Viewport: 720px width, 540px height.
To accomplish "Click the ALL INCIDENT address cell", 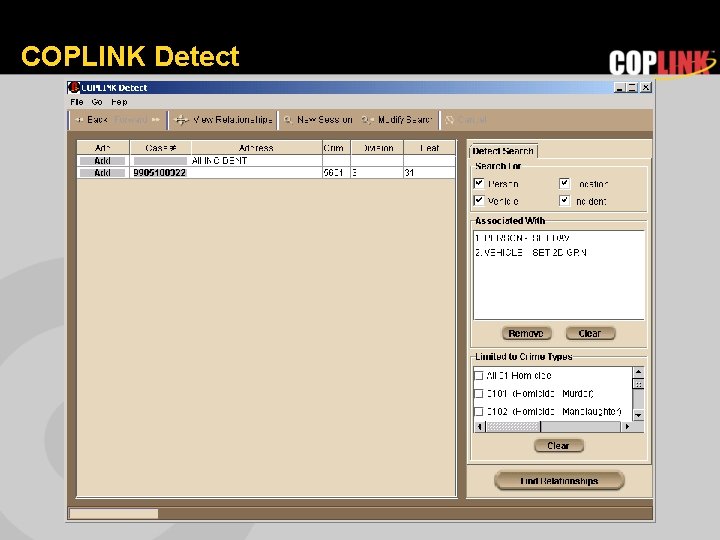I will tap(256, 161).
